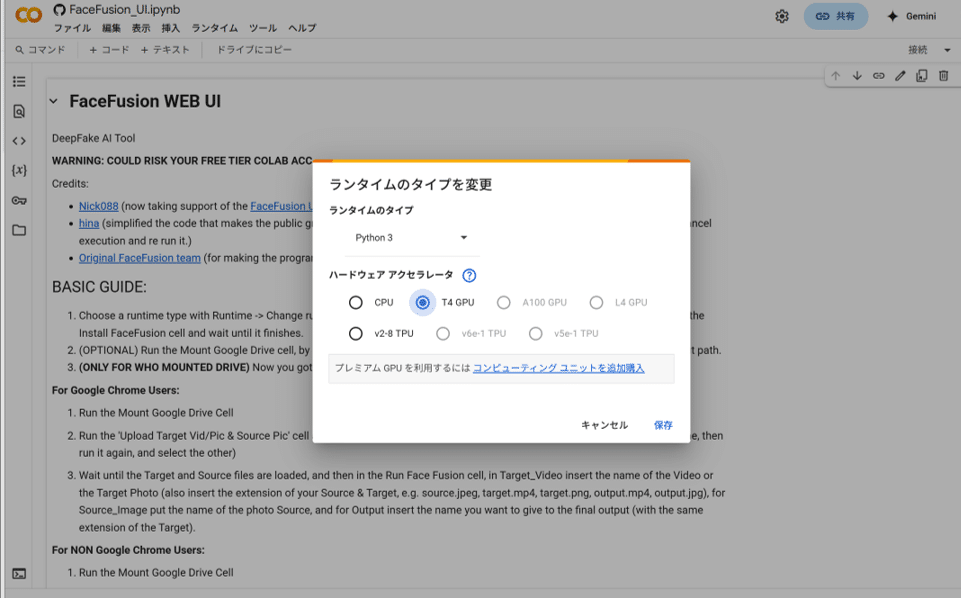
Task: Add a text cell with + テキスト
Action: 165,50
